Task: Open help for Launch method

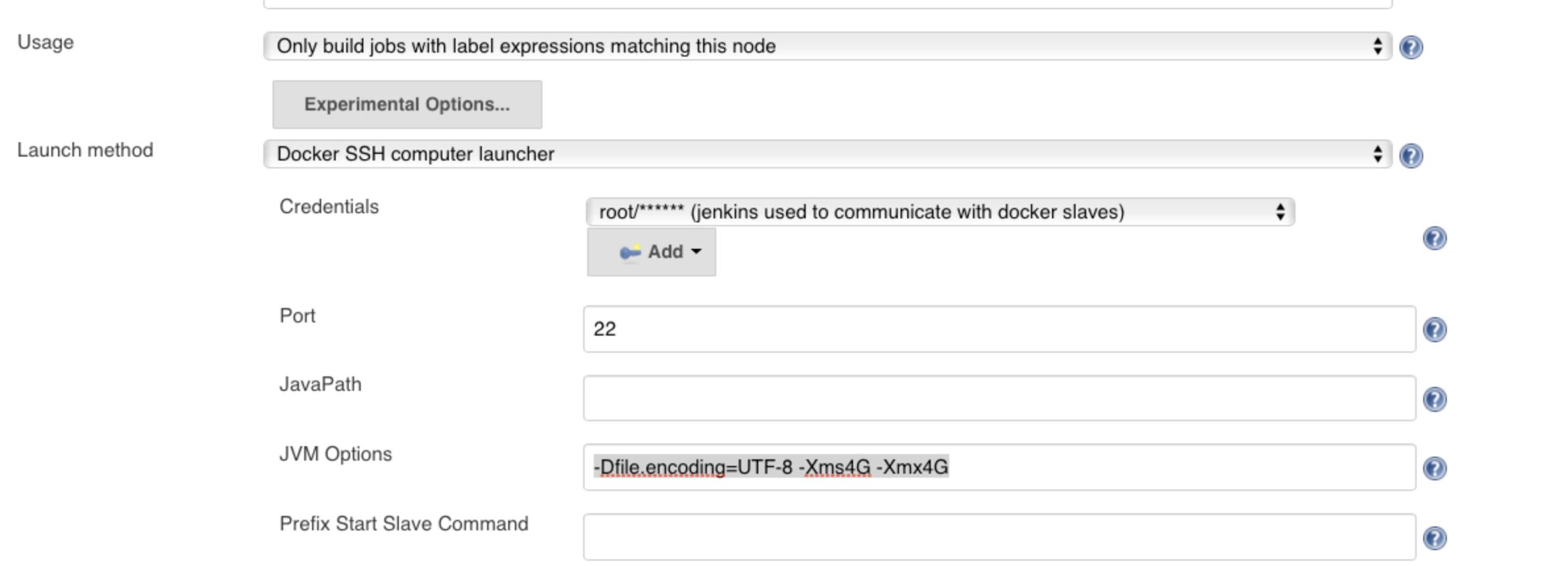Action: tap(1411, 156)
